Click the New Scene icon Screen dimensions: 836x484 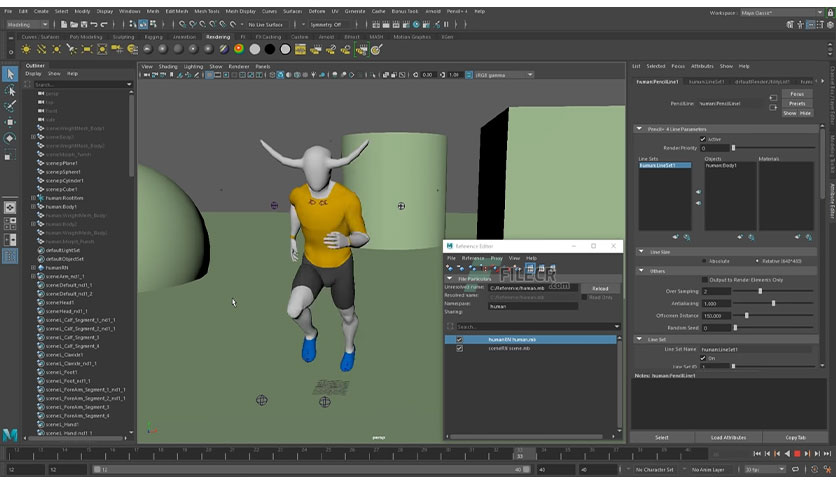point(63,25)
